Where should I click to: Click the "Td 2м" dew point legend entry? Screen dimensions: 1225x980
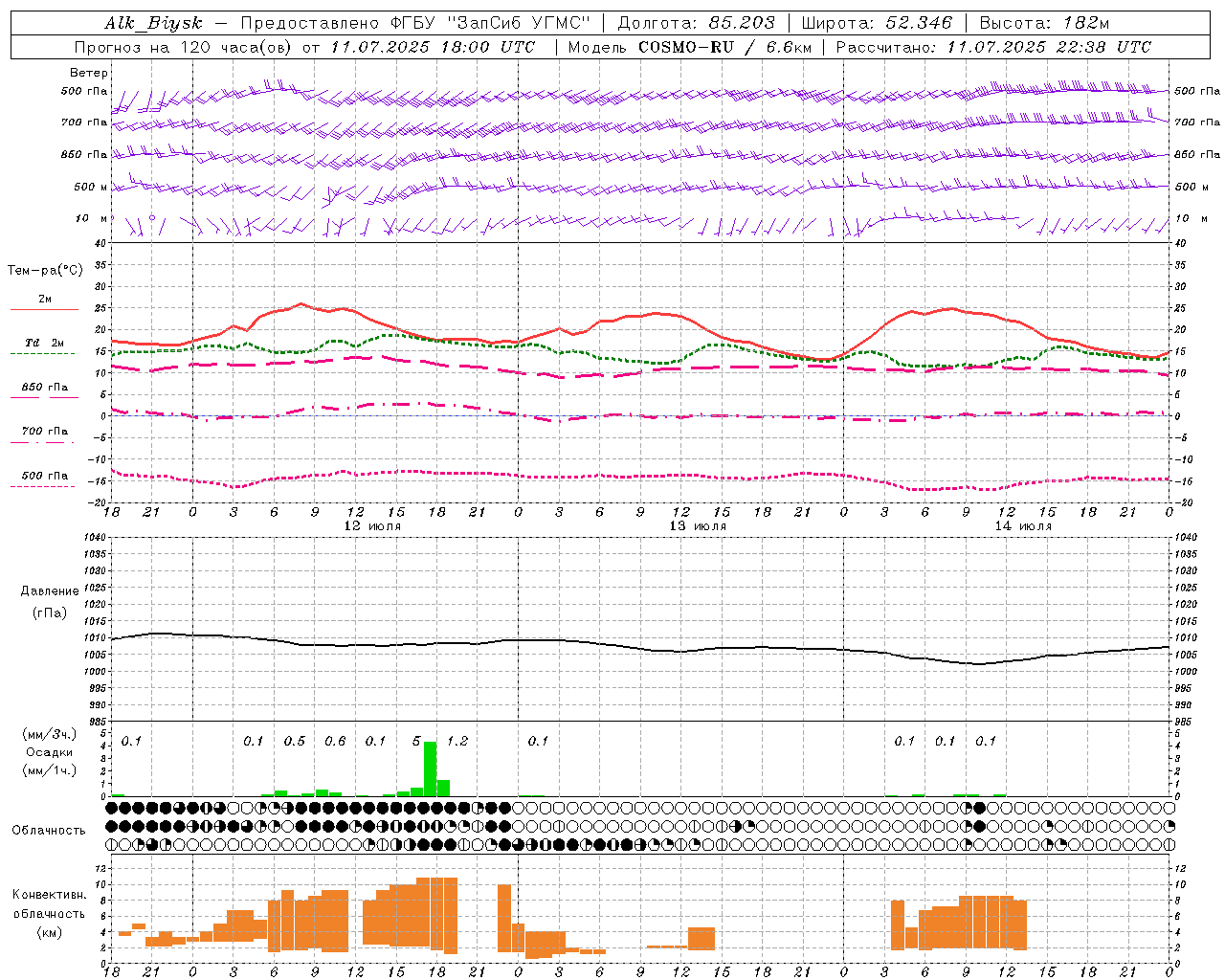pos(45,343)
